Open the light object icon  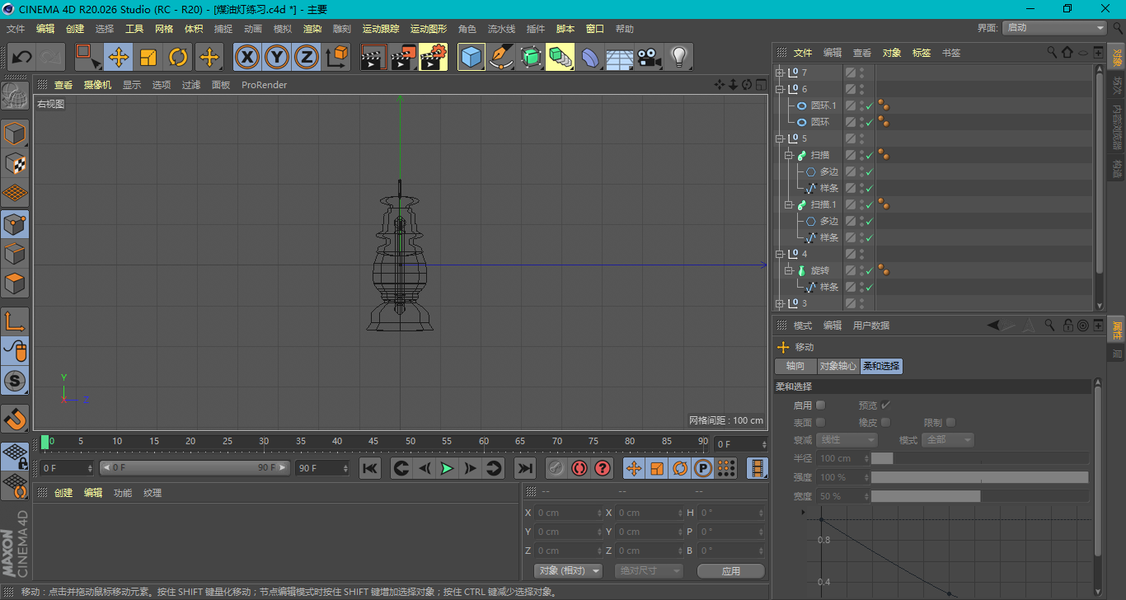(679, 57)
